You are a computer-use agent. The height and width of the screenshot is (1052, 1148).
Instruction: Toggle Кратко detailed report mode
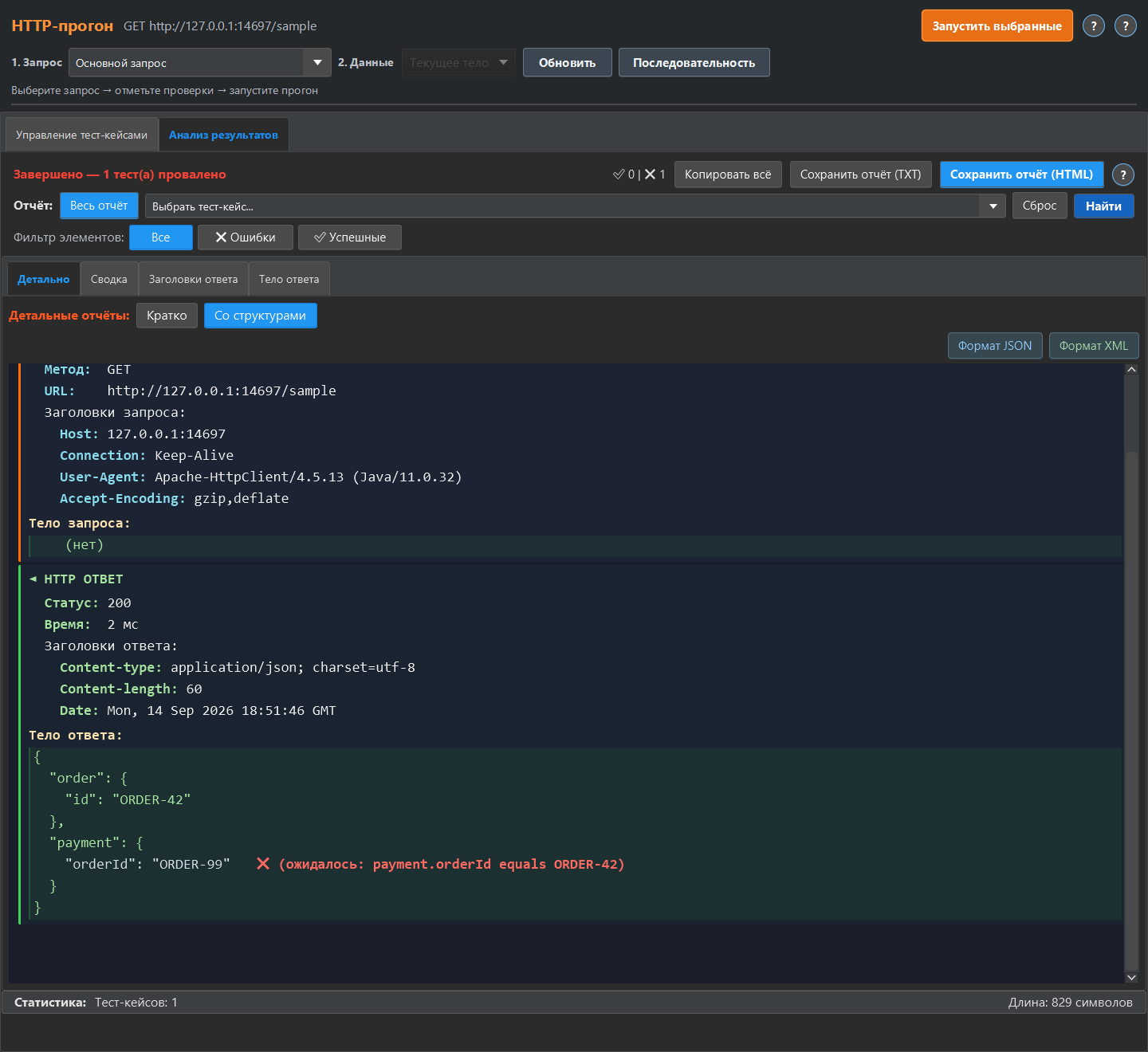pos(167,316)
